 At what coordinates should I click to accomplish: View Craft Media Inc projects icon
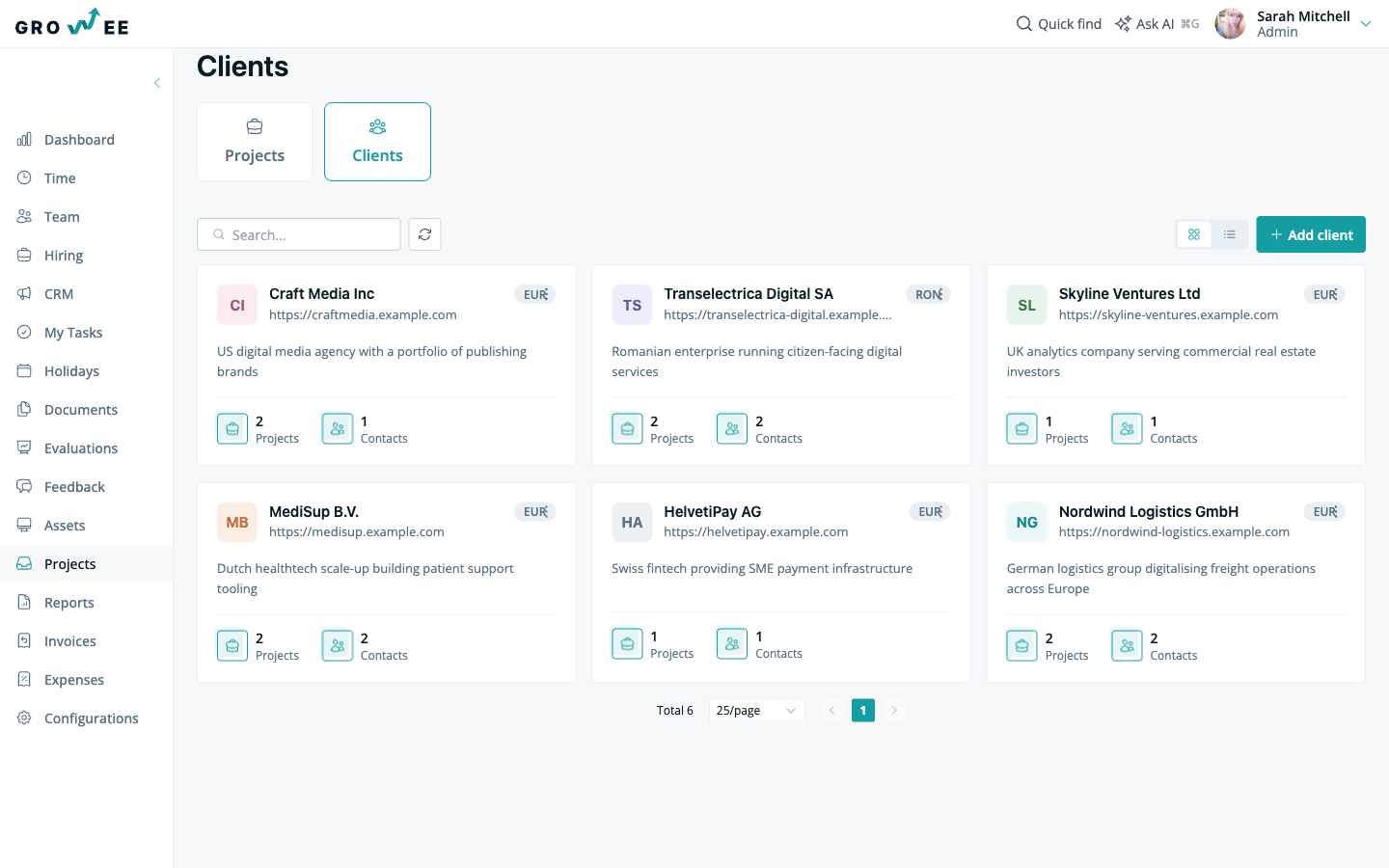(232, 428)
